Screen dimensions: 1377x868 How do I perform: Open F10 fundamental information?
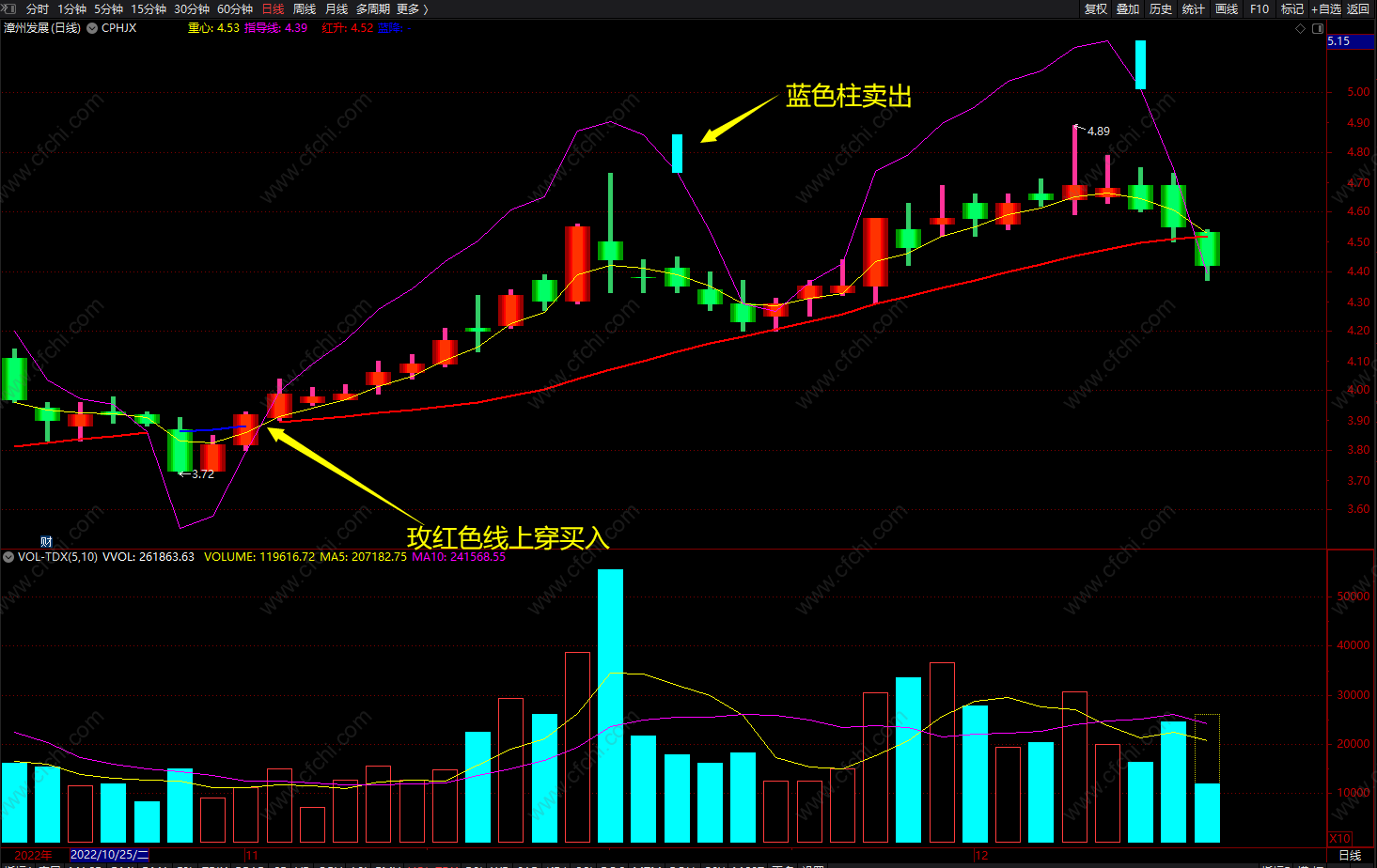1260,8
